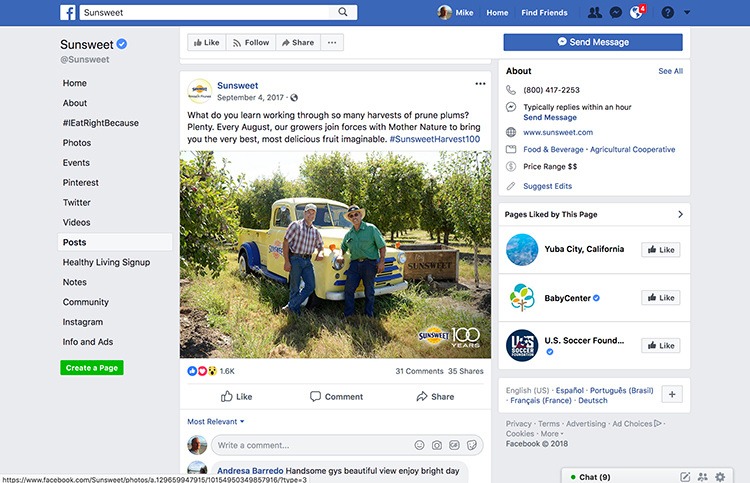
Task: Open the post's truck photo
Action: [x=335, y=254]
